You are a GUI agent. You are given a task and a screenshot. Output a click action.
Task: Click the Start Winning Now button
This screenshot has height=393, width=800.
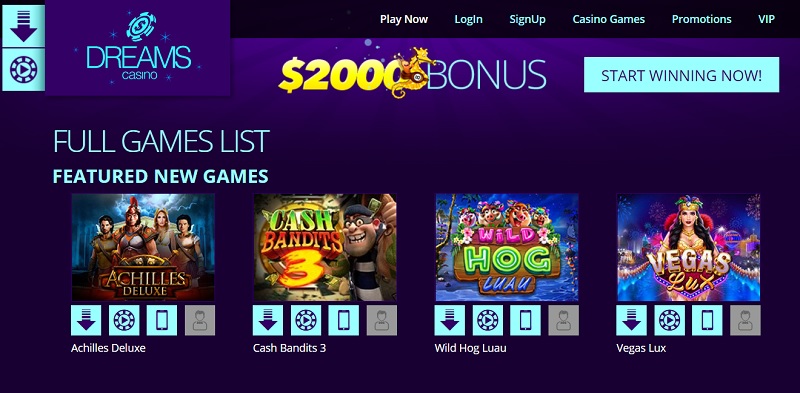(x=681, y=75)
